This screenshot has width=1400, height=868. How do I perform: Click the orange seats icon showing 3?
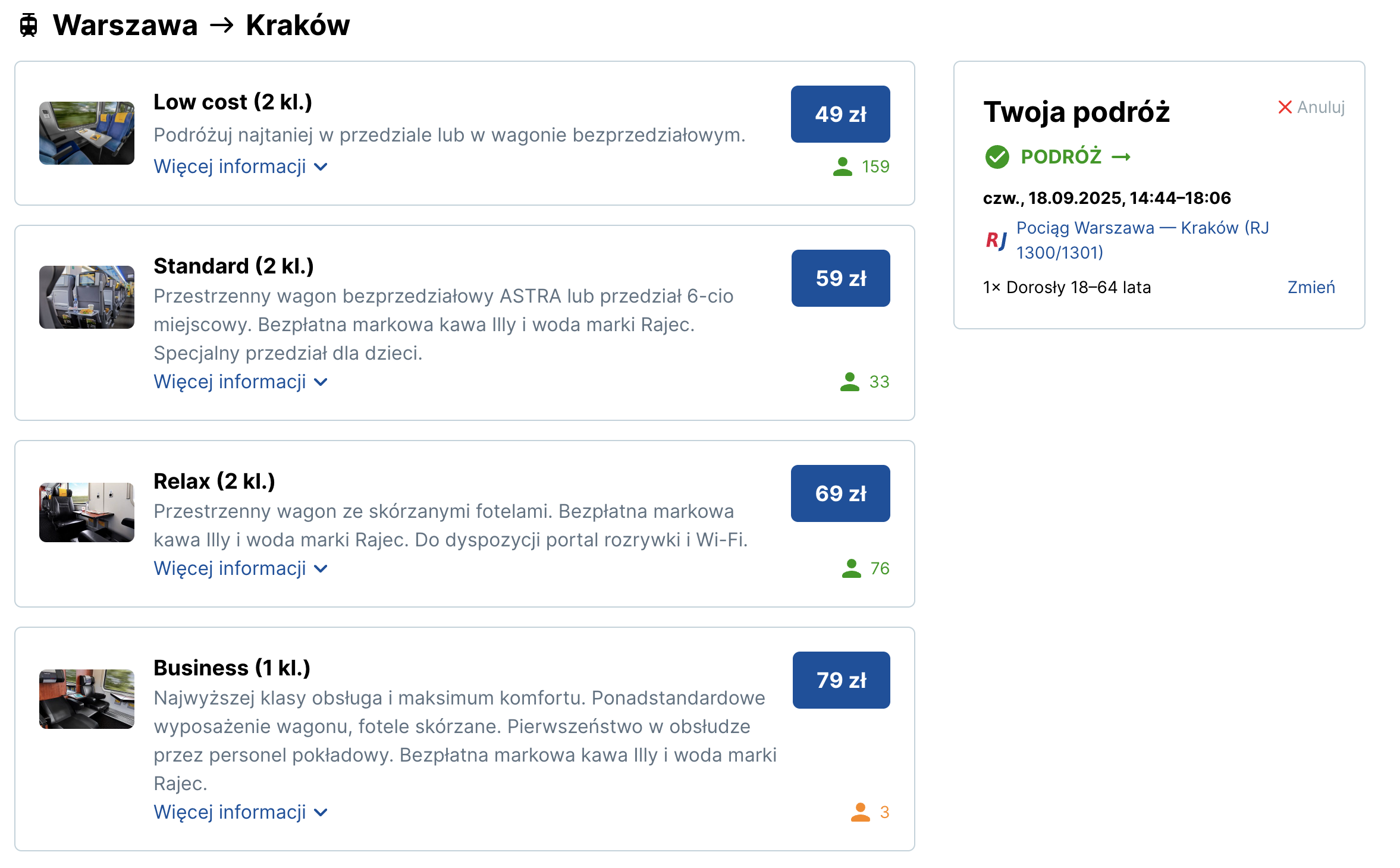(x=860, y=812)
